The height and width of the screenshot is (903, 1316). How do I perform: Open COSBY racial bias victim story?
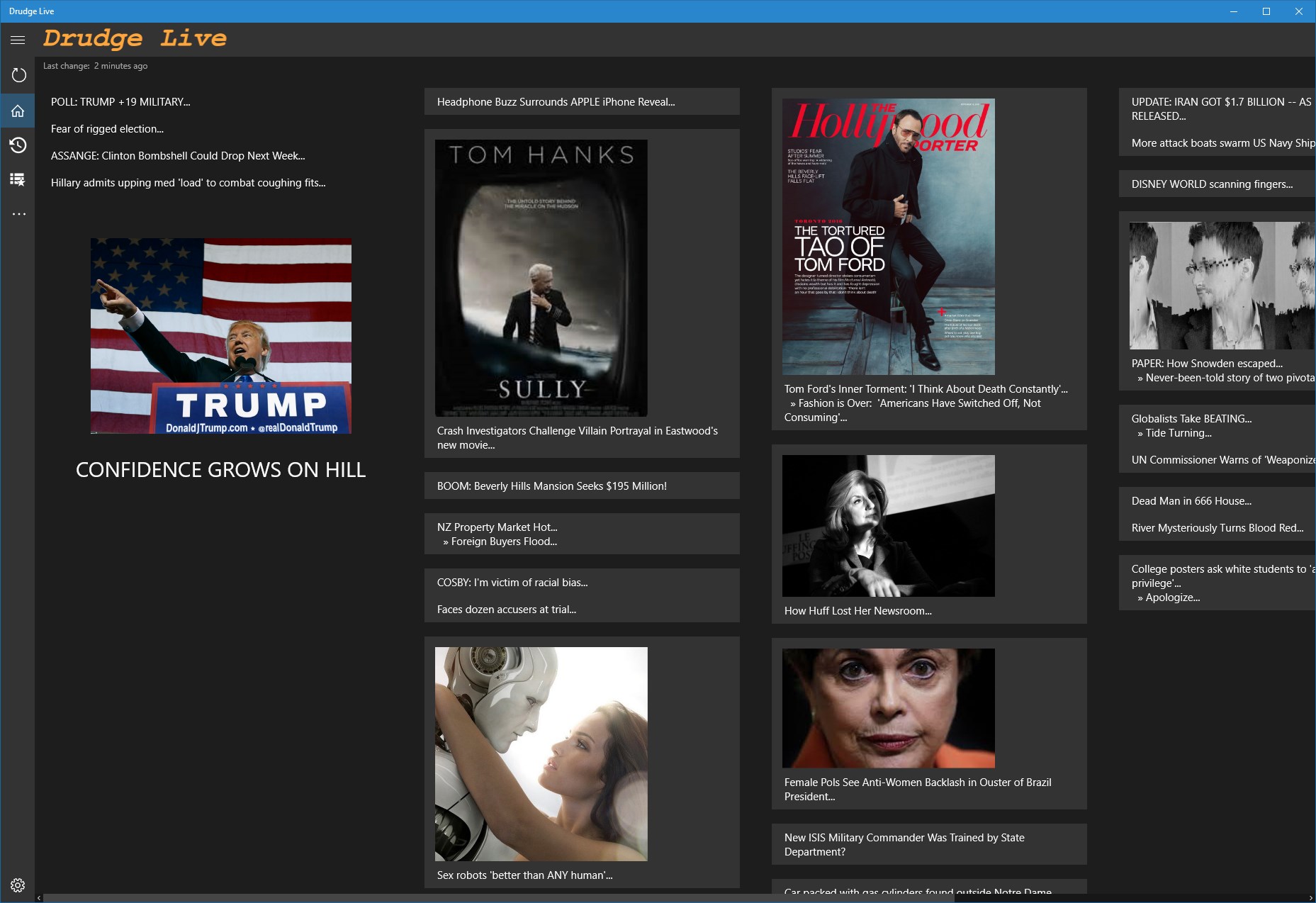pos(512,582)
